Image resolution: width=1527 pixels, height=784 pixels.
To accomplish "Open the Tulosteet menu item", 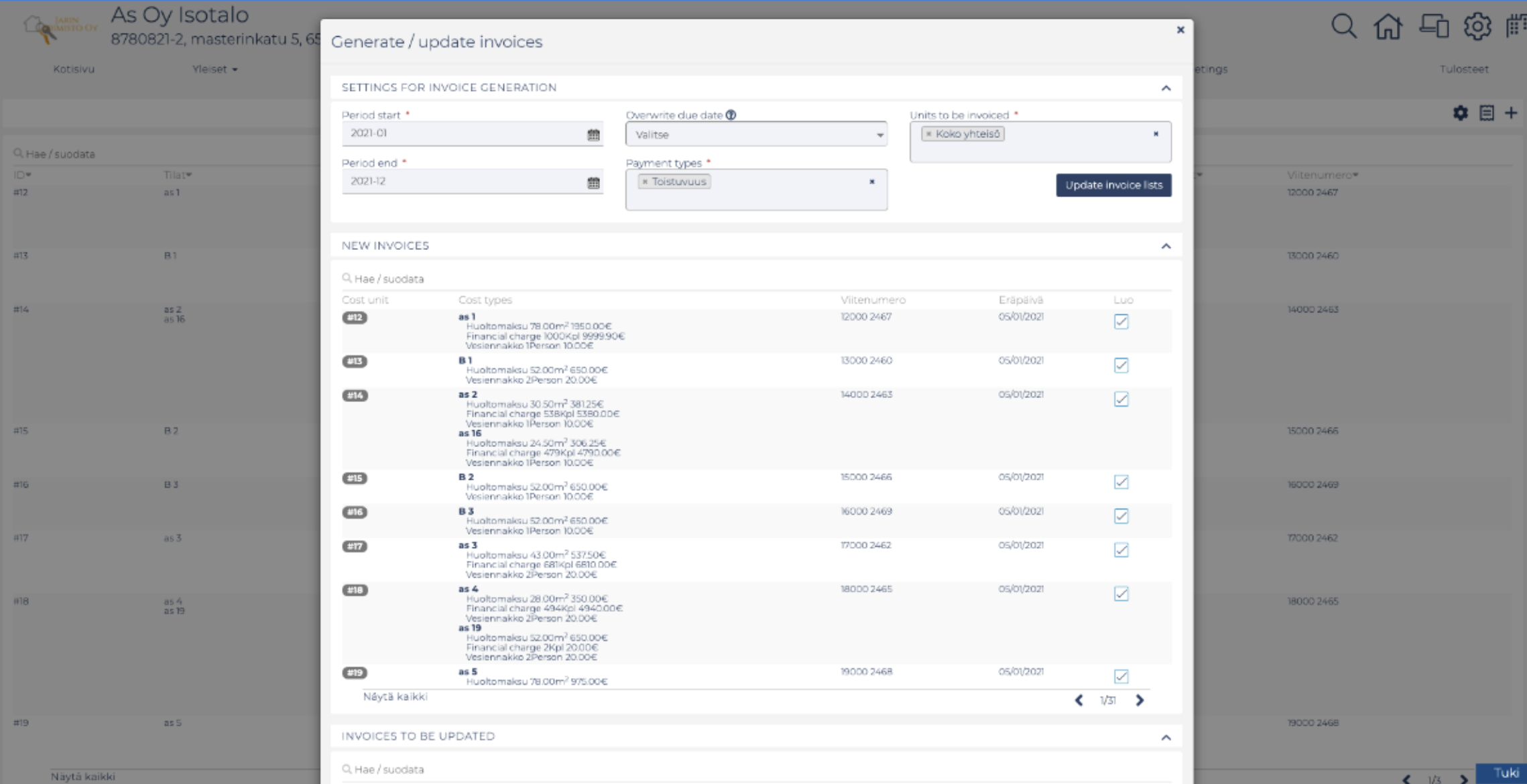I will 1463,69.
